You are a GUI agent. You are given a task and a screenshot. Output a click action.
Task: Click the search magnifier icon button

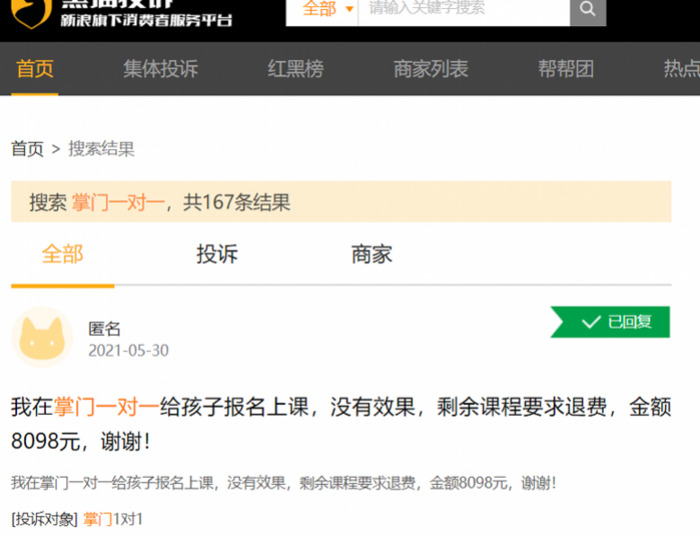[x=588, y=12]
